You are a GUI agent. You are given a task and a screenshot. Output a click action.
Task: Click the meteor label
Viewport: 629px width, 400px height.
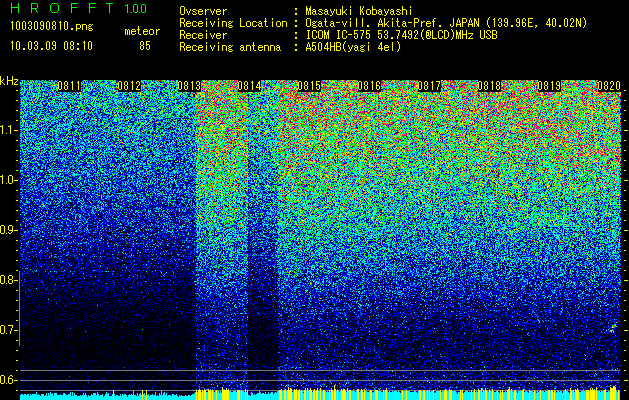[142, 31]
